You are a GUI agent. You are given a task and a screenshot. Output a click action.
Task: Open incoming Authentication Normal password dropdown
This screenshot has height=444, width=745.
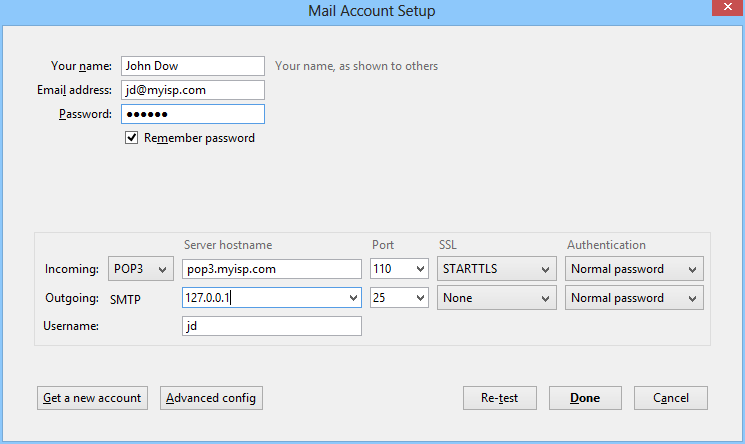point(634,269)
